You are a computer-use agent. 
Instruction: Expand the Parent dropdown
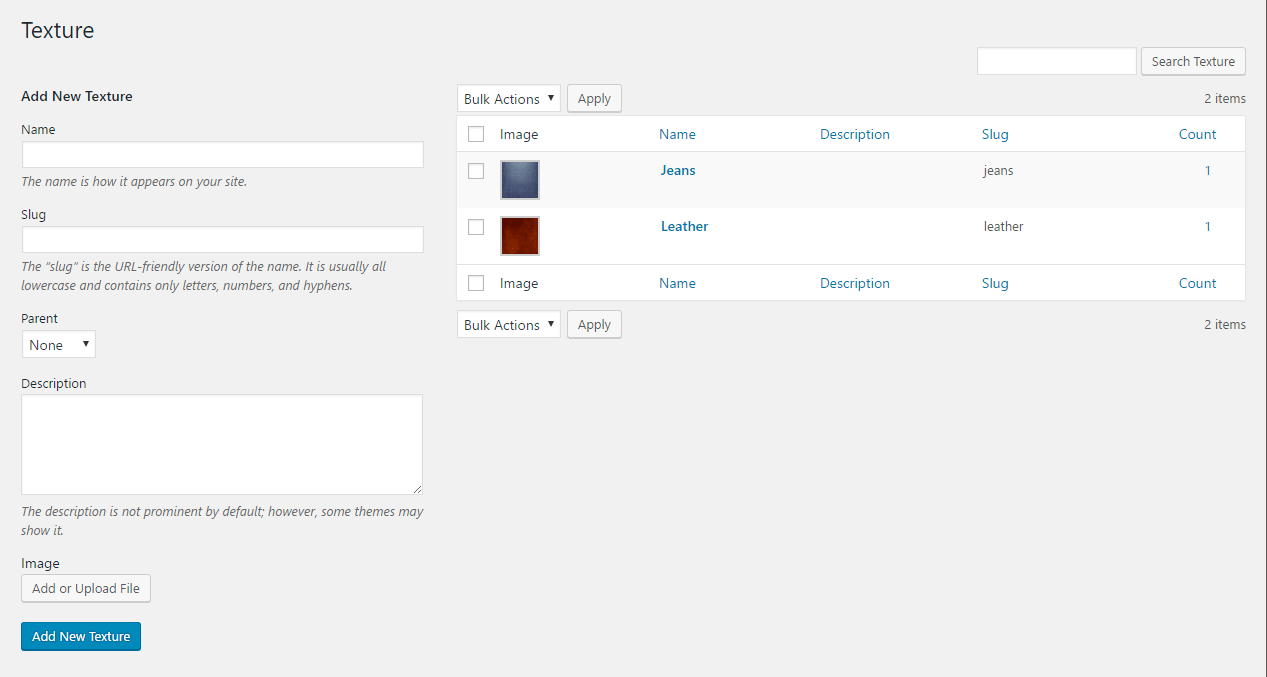tap(59, 345)
